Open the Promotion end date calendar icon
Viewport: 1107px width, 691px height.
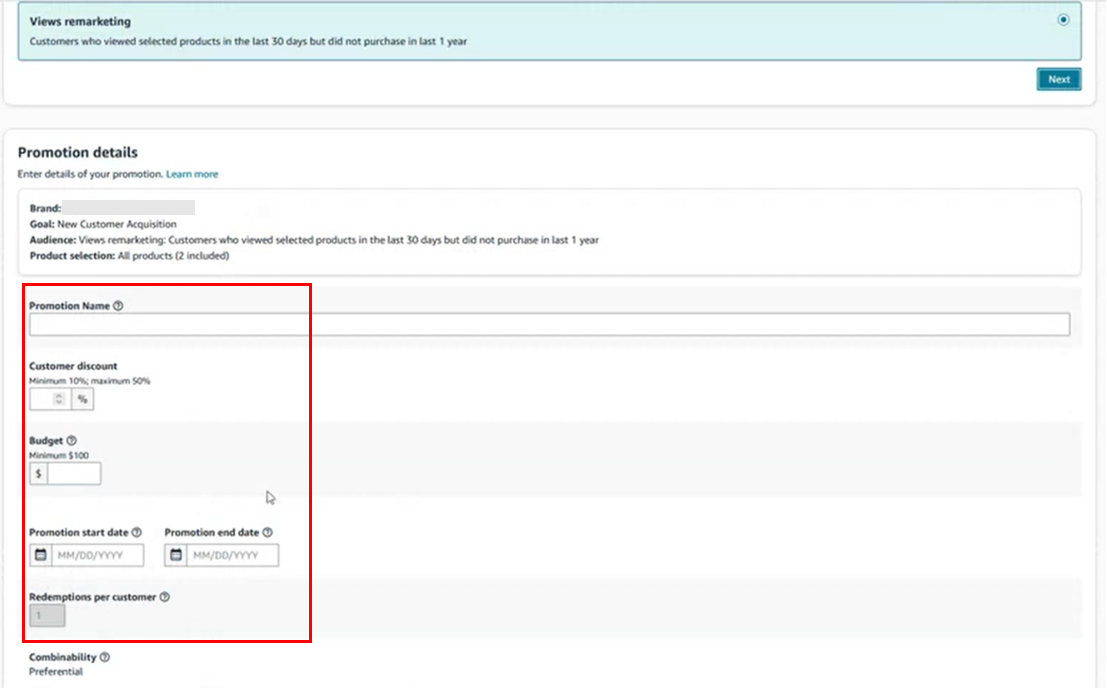[x=176, y=555]
